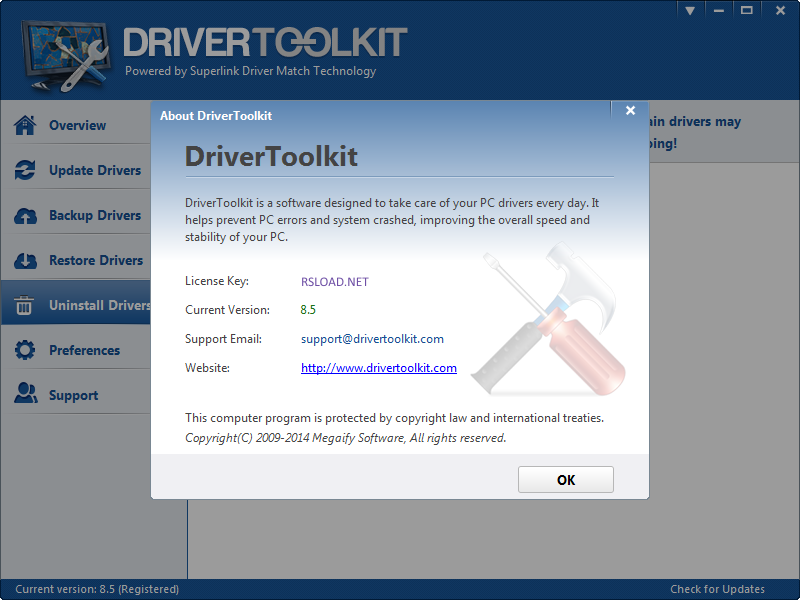The width and height of the screenshot is (800, 600).
Task: Click the Copyright(C) 2009-2014 Megaify Software line
Action: [x=345, y=438]
